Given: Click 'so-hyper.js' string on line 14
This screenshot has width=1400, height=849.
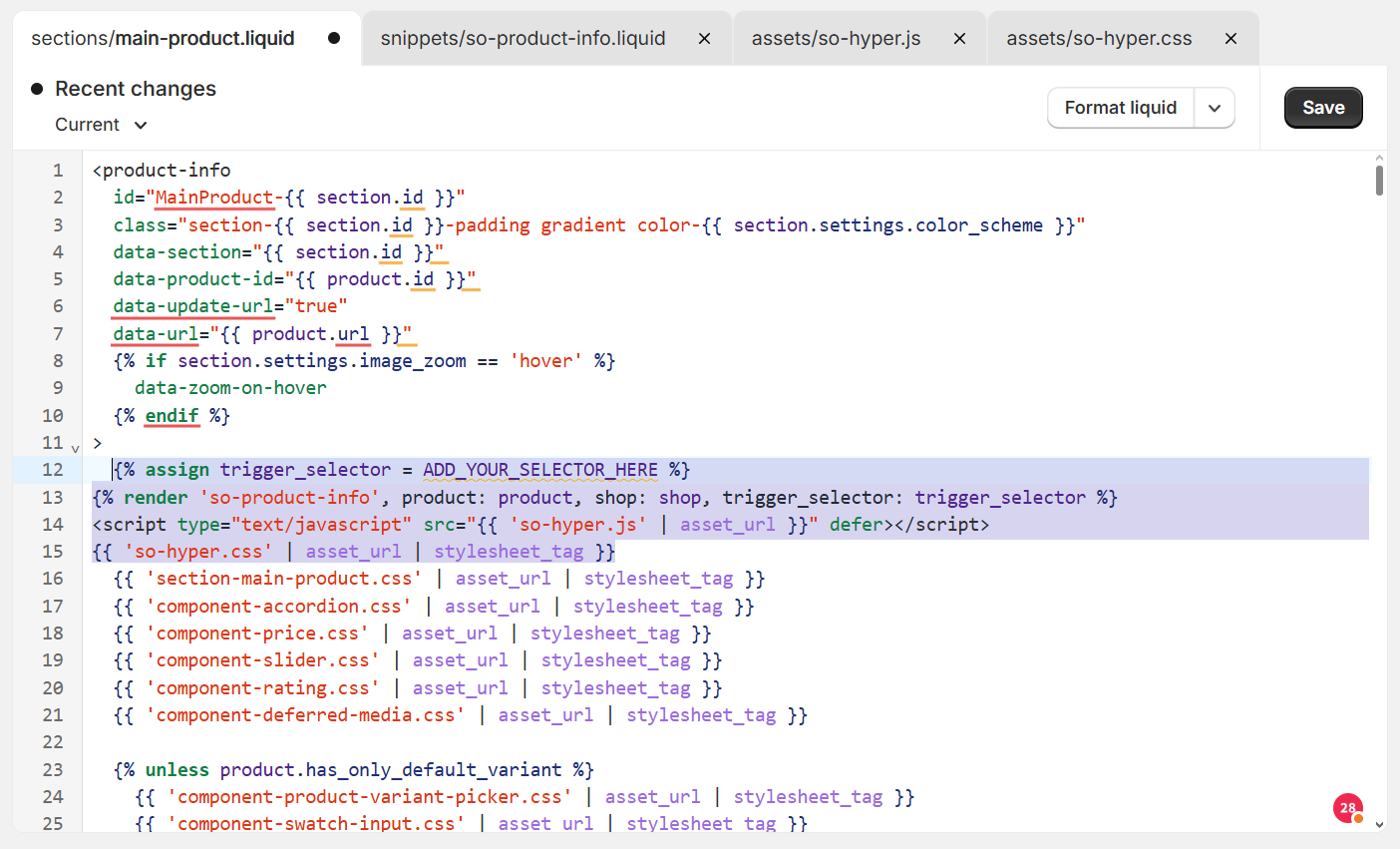Looking at the screenshot, I should coord(577,524).
